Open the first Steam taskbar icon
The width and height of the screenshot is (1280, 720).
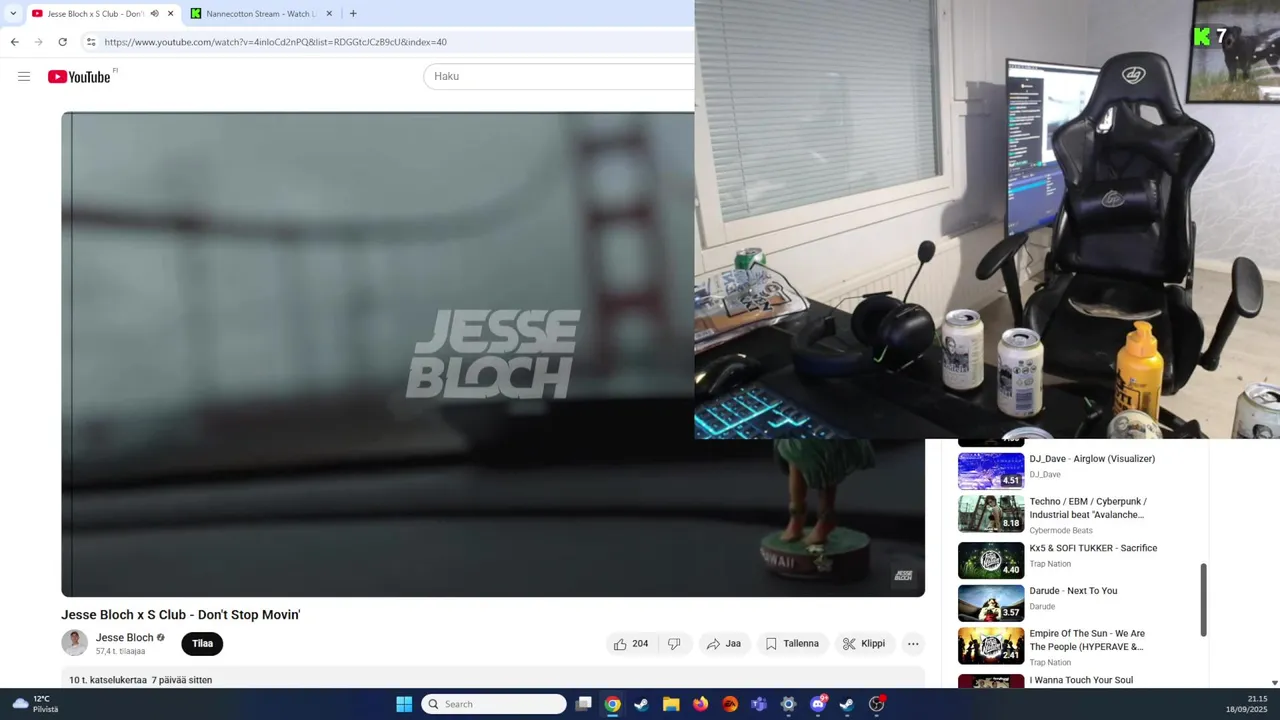click(x=641, y=704)
